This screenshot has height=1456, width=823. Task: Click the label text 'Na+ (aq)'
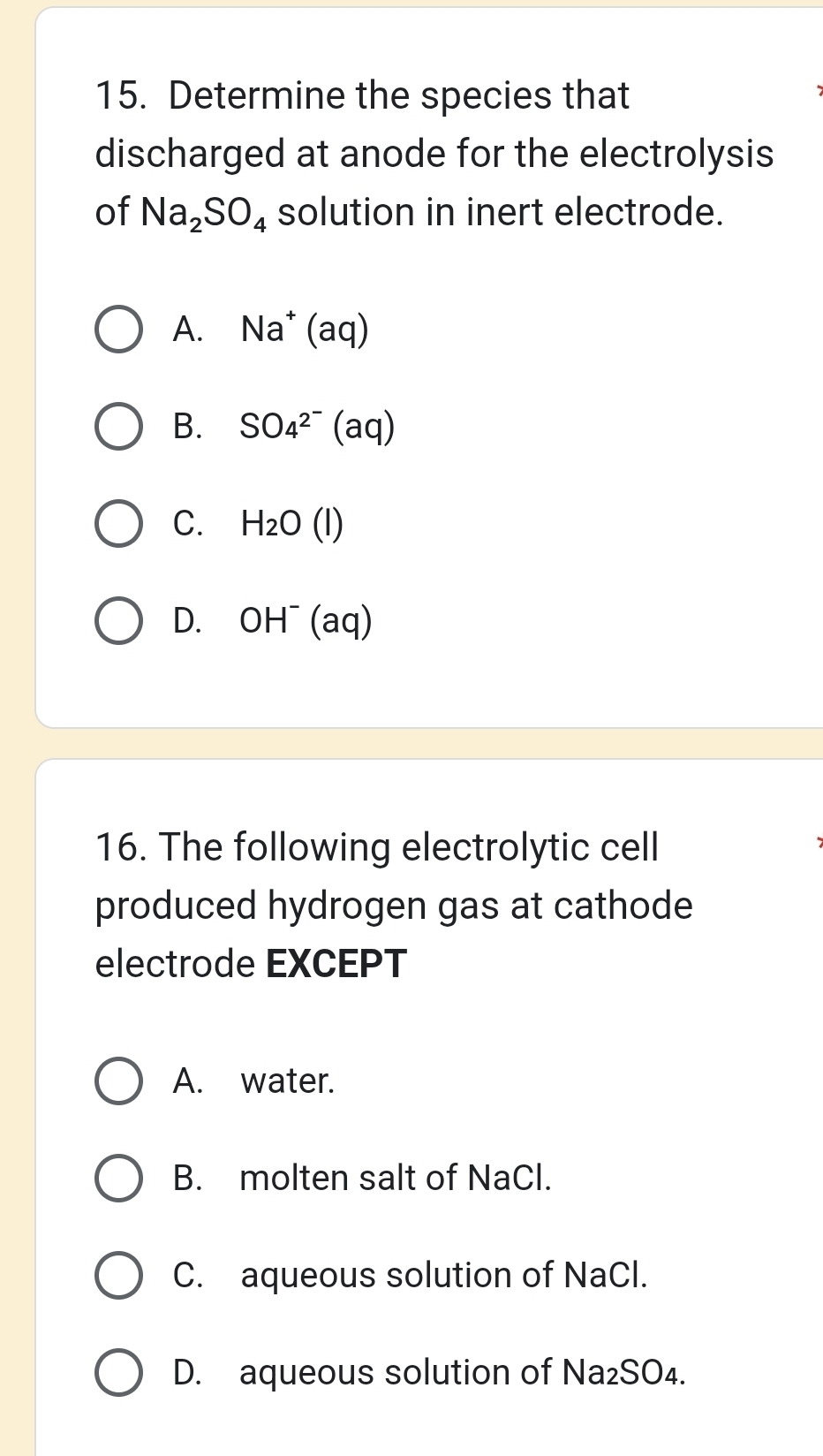point(305,330)
